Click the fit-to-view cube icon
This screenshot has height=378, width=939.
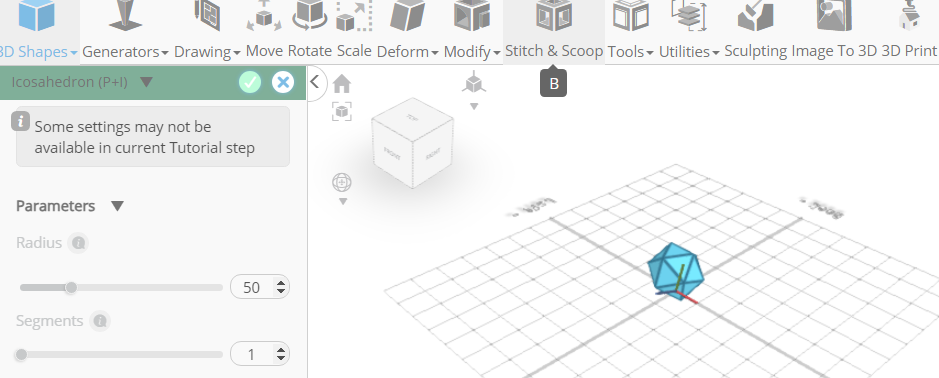(342, 111)
